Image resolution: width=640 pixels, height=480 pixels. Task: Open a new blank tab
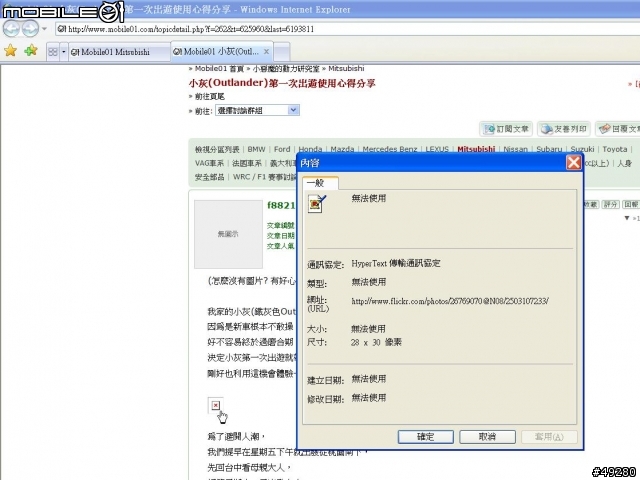coord(282,52)
